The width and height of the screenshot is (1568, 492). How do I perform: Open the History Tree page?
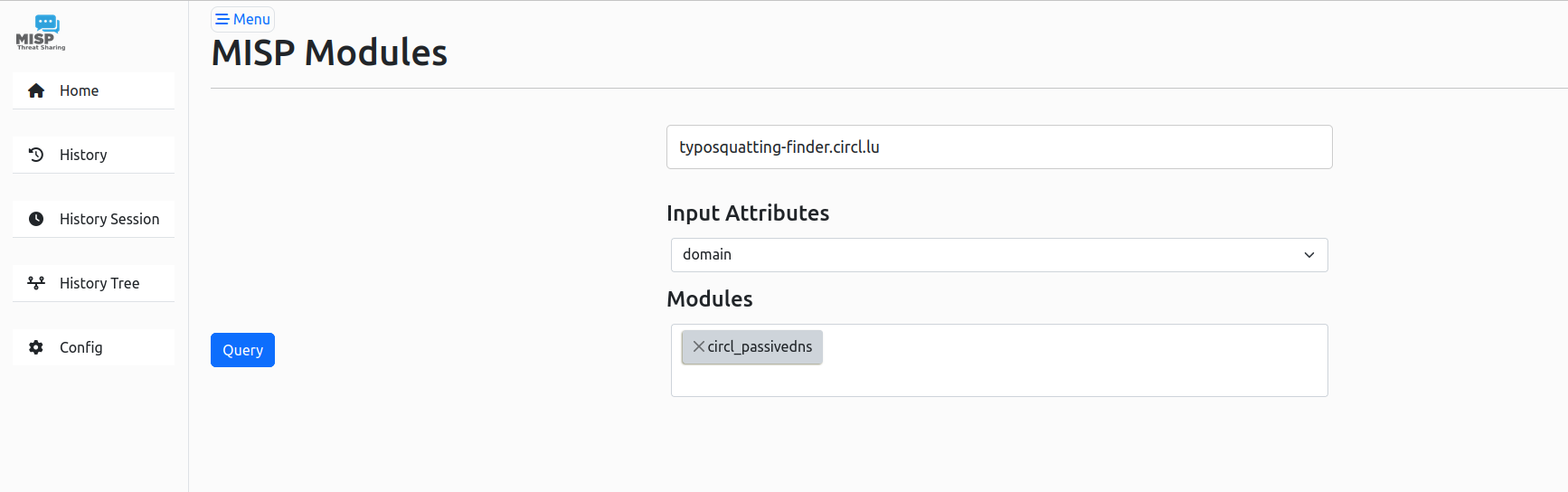(93, 283)
